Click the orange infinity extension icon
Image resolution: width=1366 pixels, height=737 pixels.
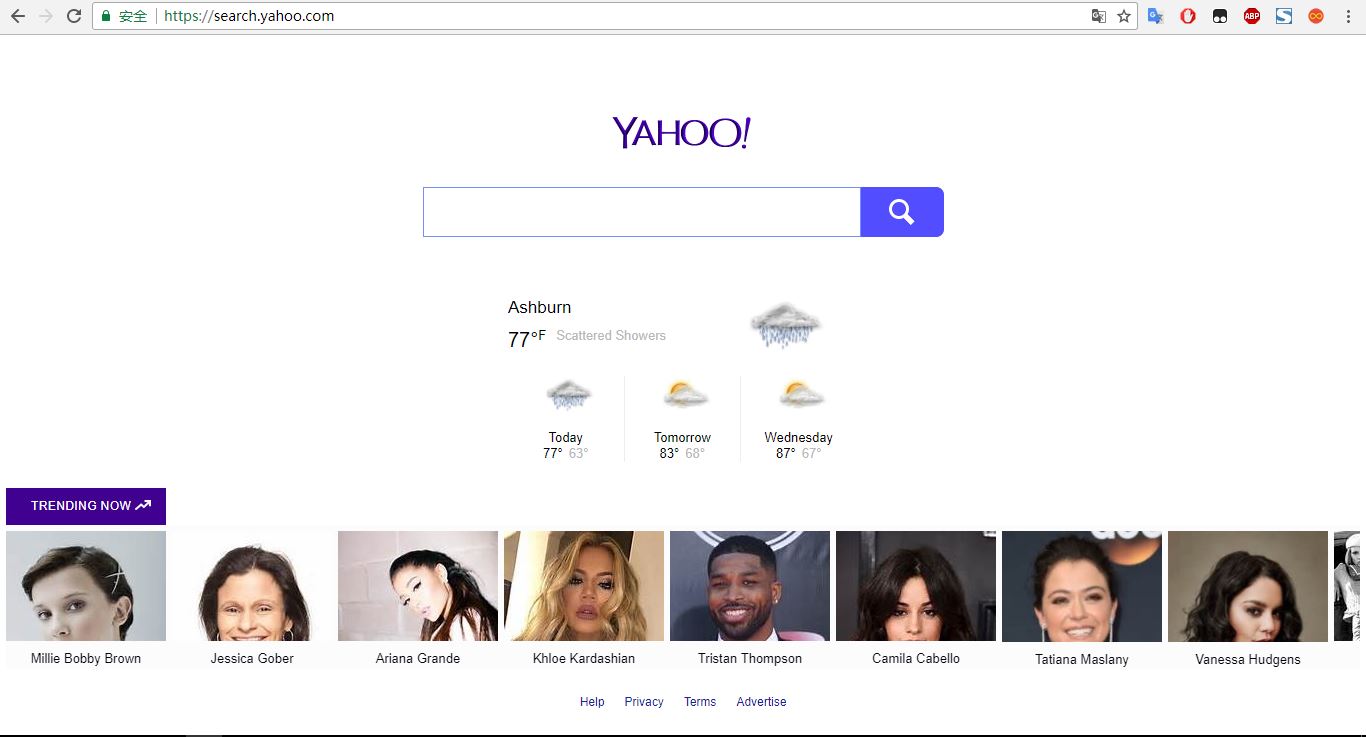[x=1316, y=16]
